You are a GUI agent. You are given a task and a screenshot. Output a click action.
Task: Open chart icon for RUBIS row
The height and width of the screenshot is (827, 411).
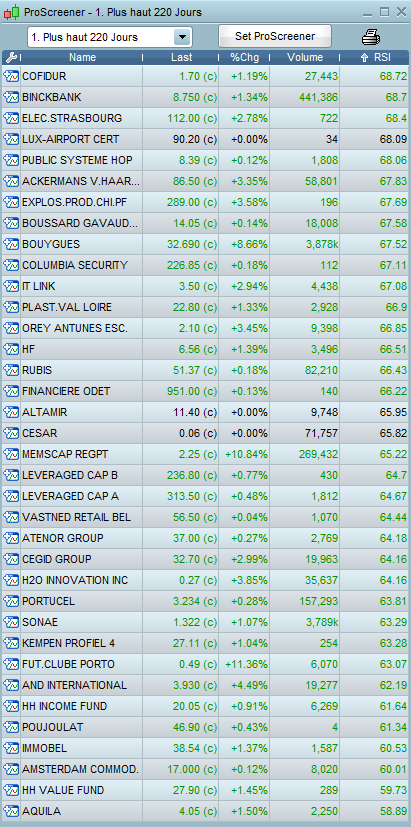point(11,370)
